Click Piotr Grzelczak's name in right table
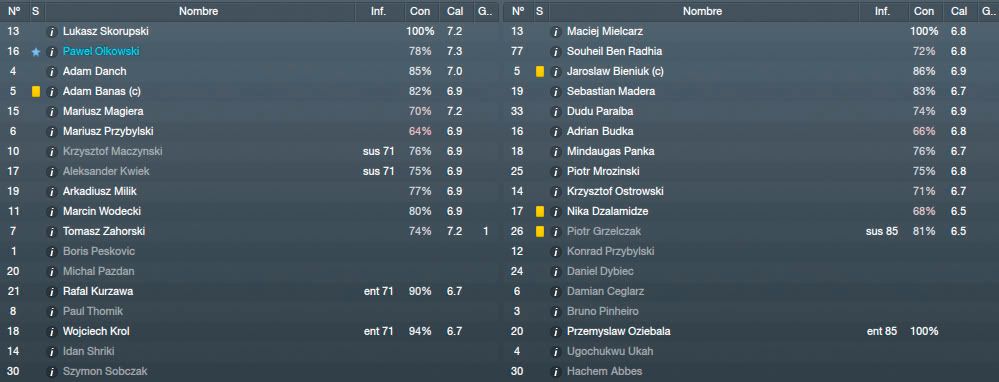This screenshot has height=382, width=999. coord(603,231)
